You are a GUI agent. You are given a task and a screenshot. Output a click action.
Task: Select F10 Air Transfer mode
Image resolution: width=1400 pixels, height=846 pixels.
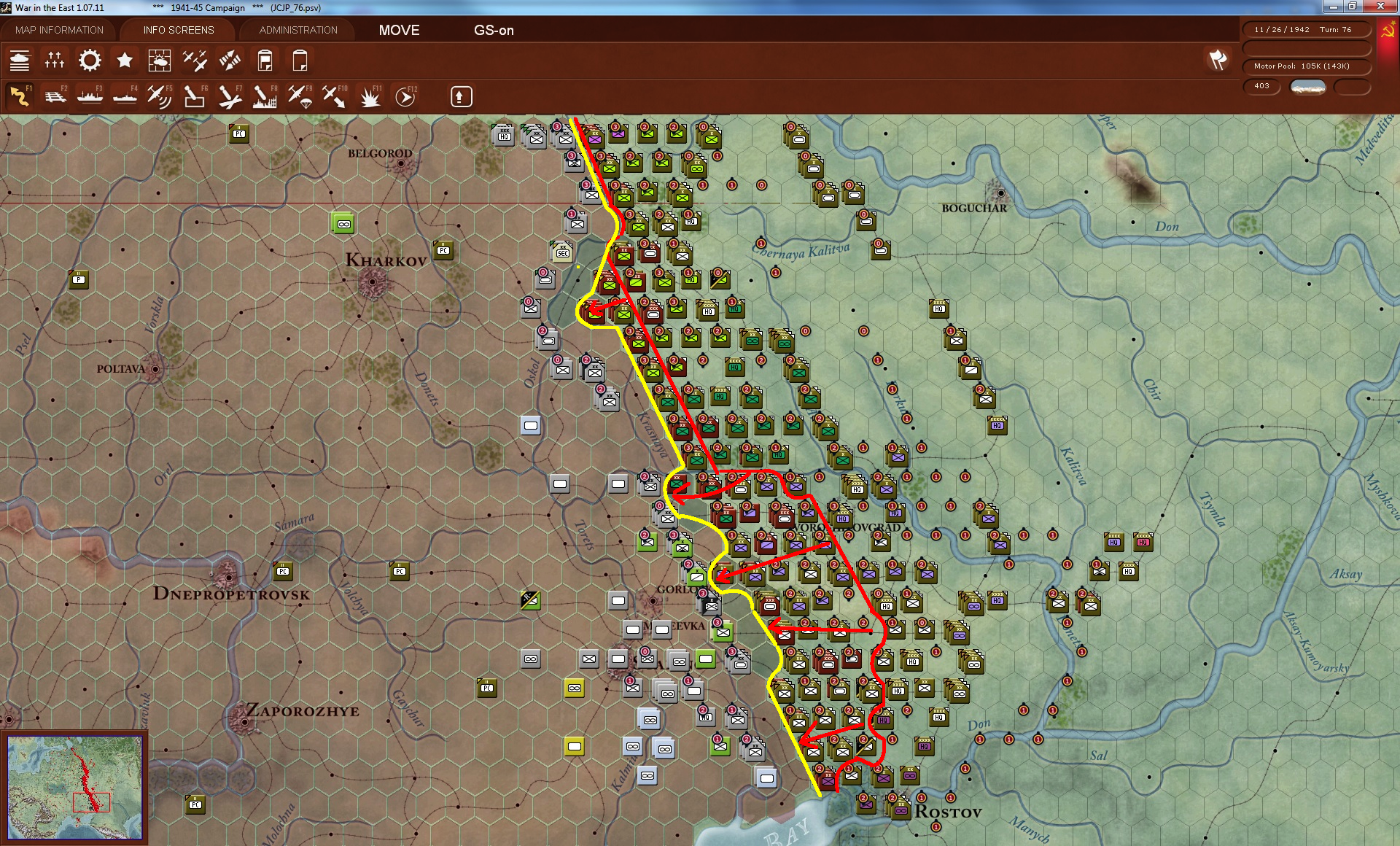(335, 96)
